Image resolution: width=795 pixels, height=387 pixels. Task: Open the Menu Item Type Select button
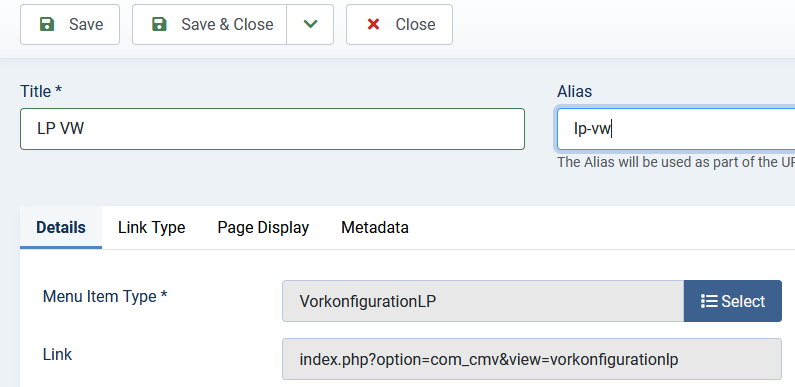733,301
